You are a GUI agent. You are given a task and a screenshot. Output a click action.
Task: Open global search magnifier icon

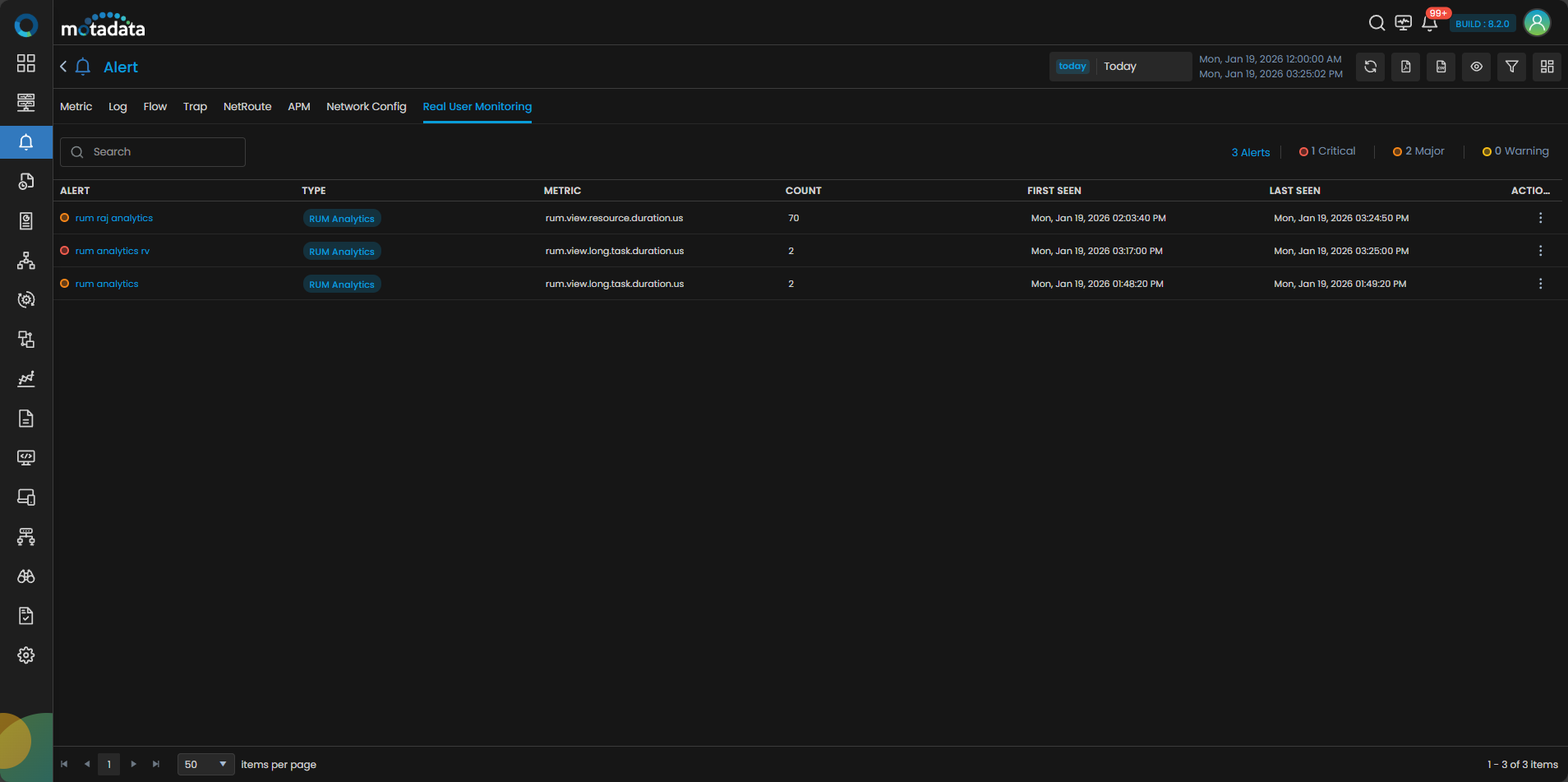[x=1377, y=23]
